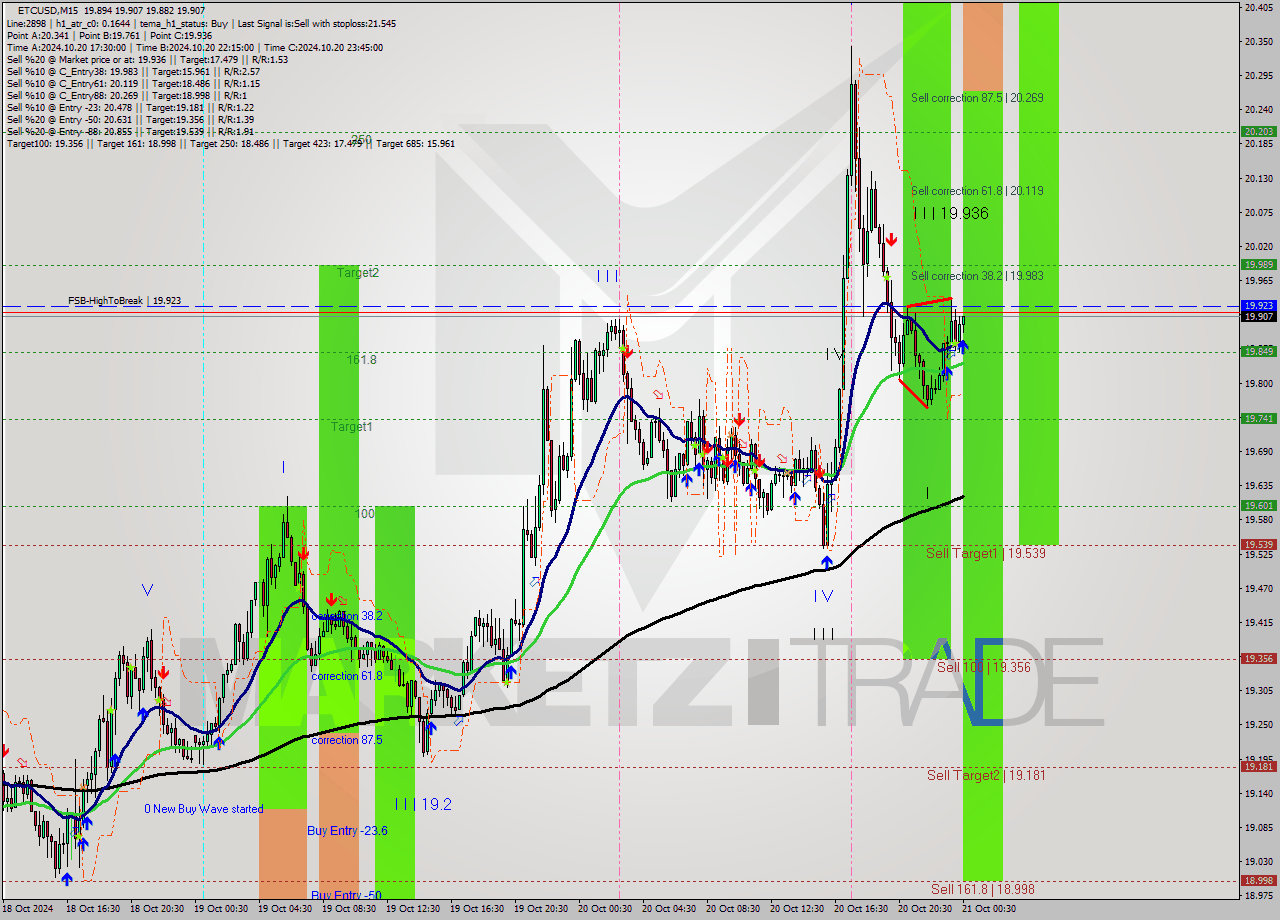Click the green 20.203 price tag

click(1258, 132)
